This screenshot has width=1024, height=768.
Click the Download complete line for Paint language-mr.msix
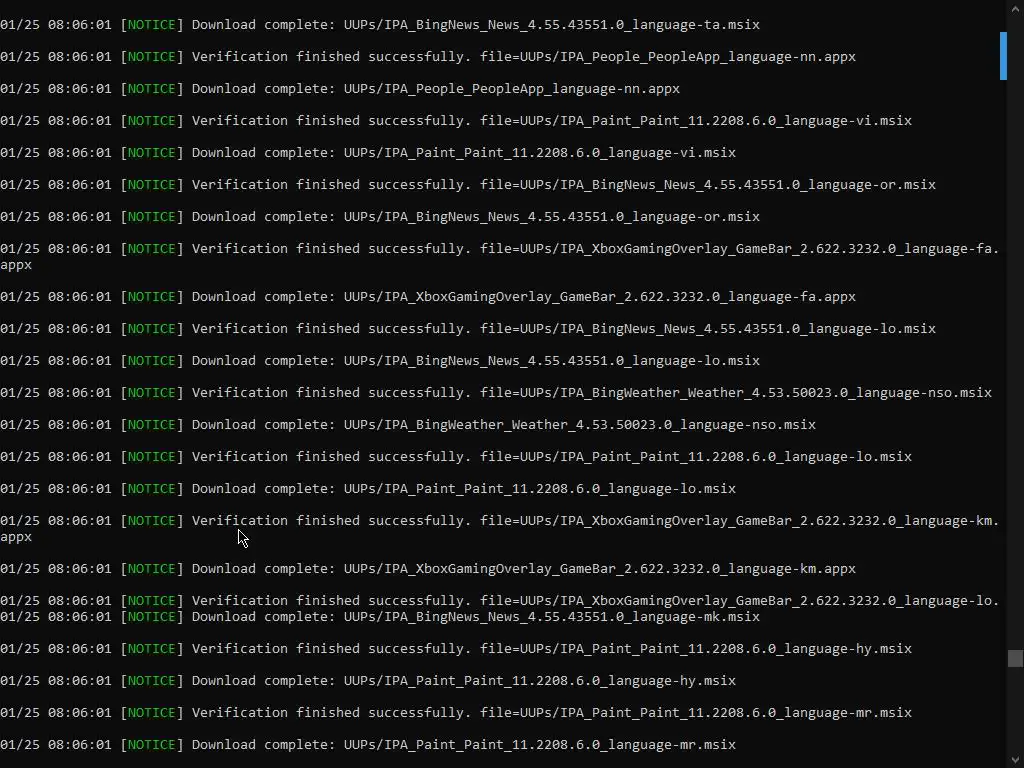(x=368, y=745)
